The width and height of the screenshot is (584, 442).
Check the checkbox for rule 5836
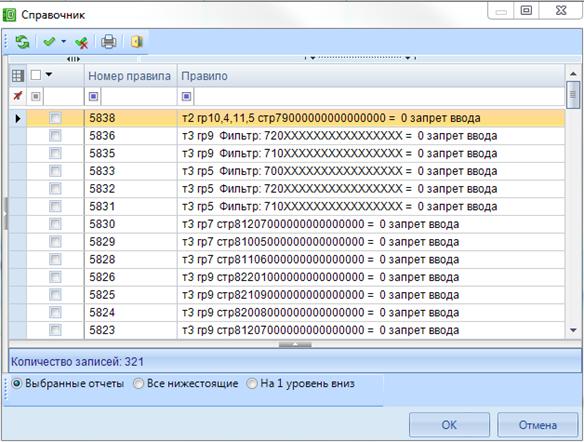pos(55,136)
